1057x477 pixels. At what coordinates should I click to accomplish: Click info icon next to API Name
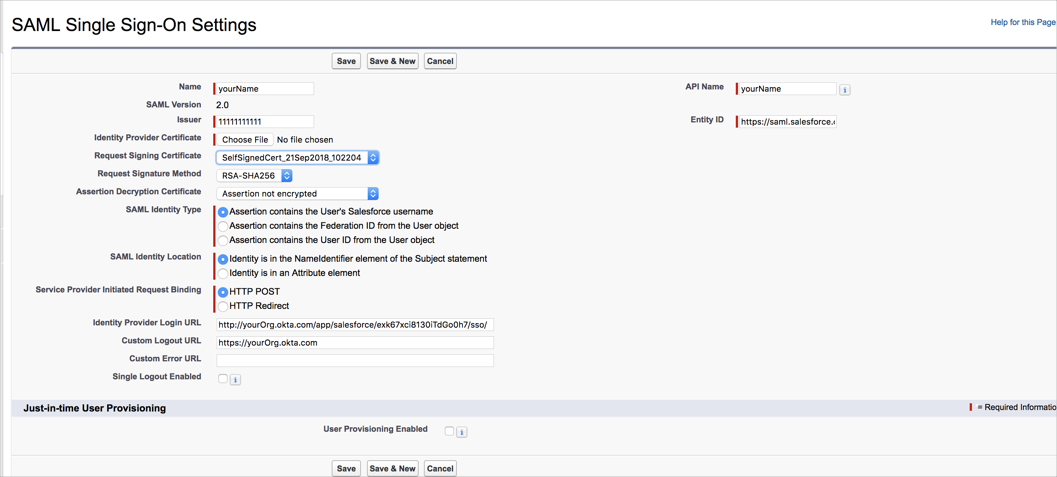(x=845, y=90)
